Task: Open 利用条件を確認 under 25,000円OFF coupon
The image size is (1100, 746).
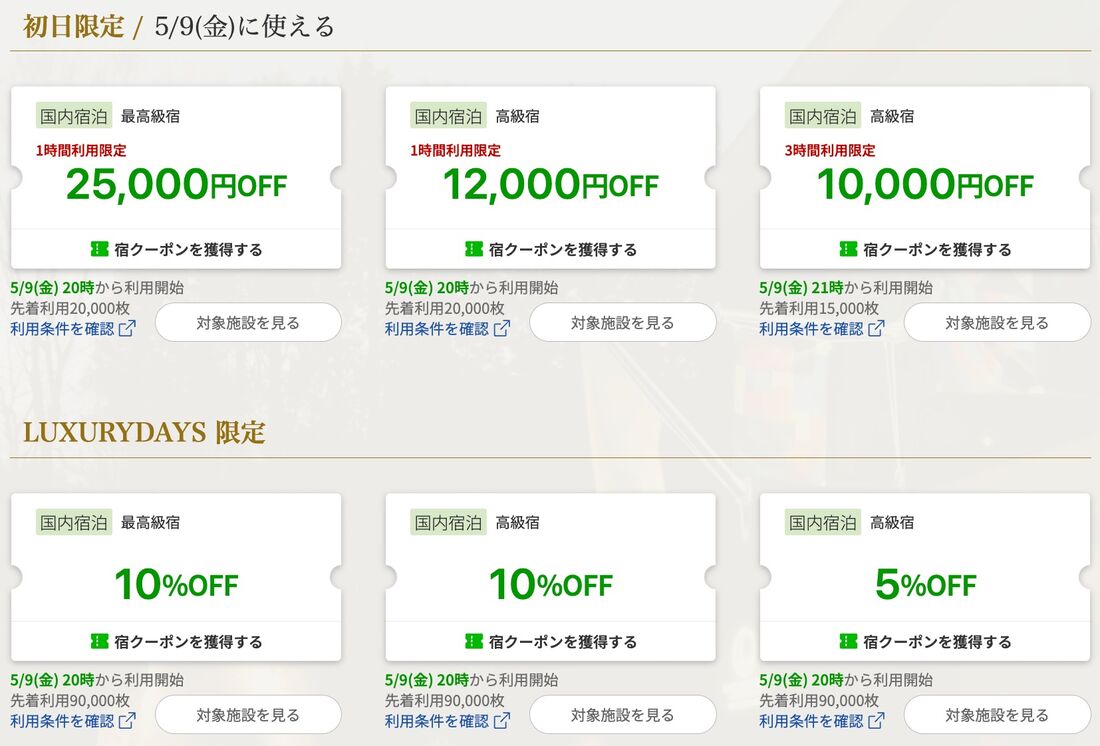Action: [x=73, y=328]
